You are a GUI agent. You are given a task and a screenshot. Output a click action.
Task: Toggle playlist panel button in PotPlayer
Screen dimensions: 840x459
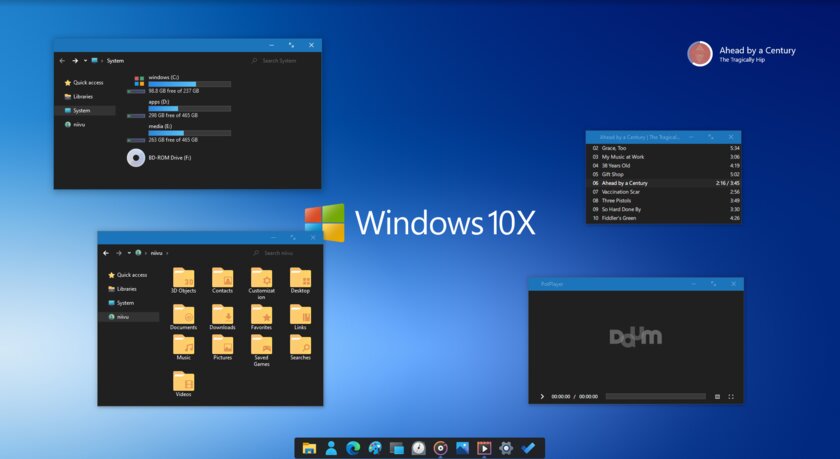click(717, 397)
